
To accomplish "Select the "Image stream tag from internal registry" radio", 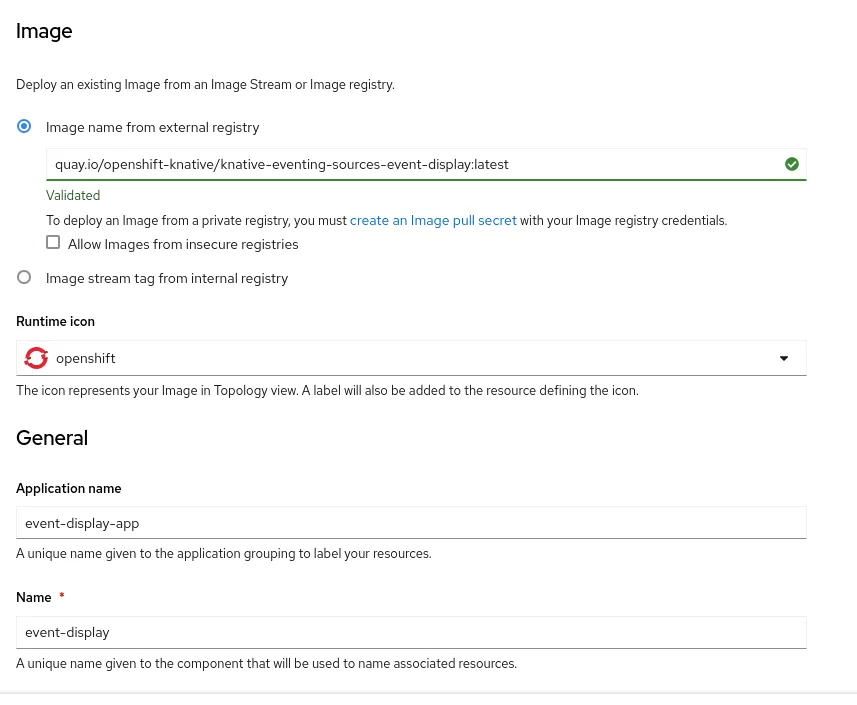I will 25,278.
